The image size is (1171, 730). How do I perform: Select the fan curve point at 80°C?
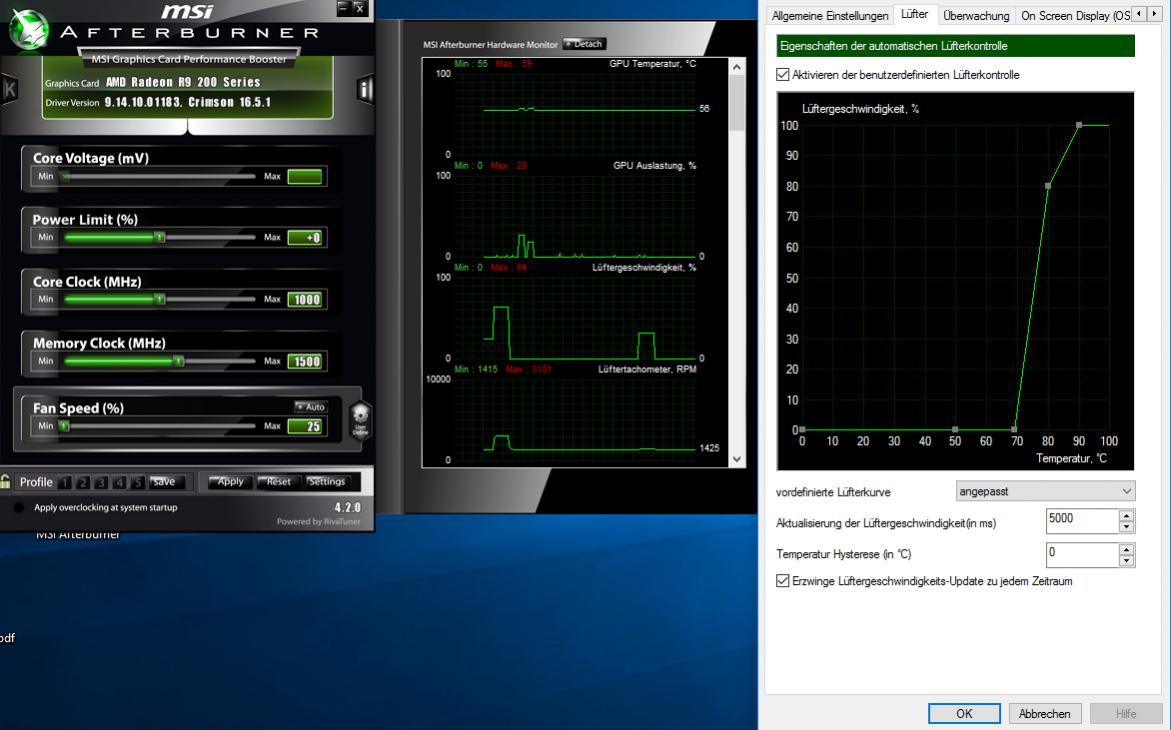coord(1049,185)
